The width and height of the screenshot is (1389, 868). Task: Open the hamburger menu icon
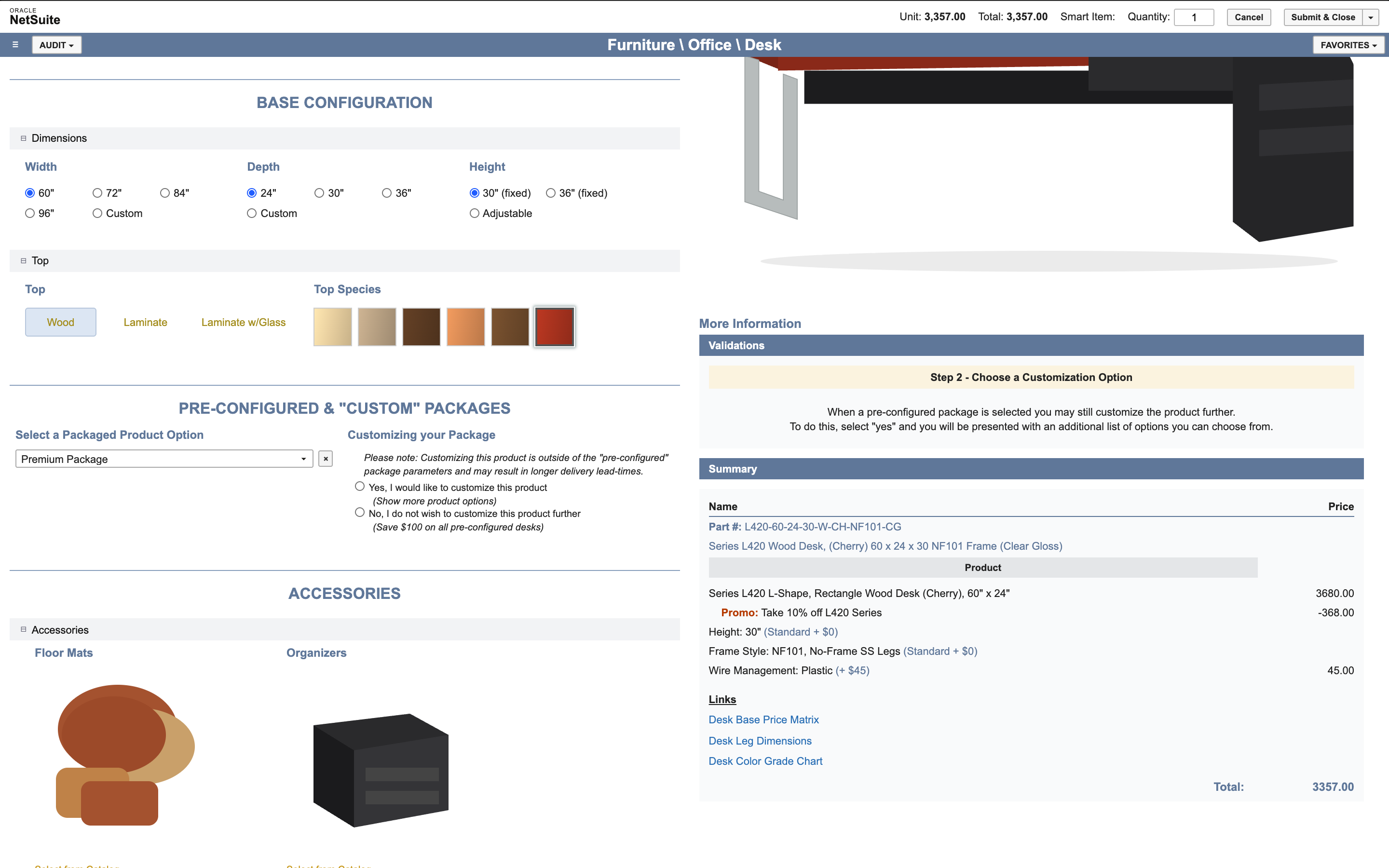[x=15, y=45]
